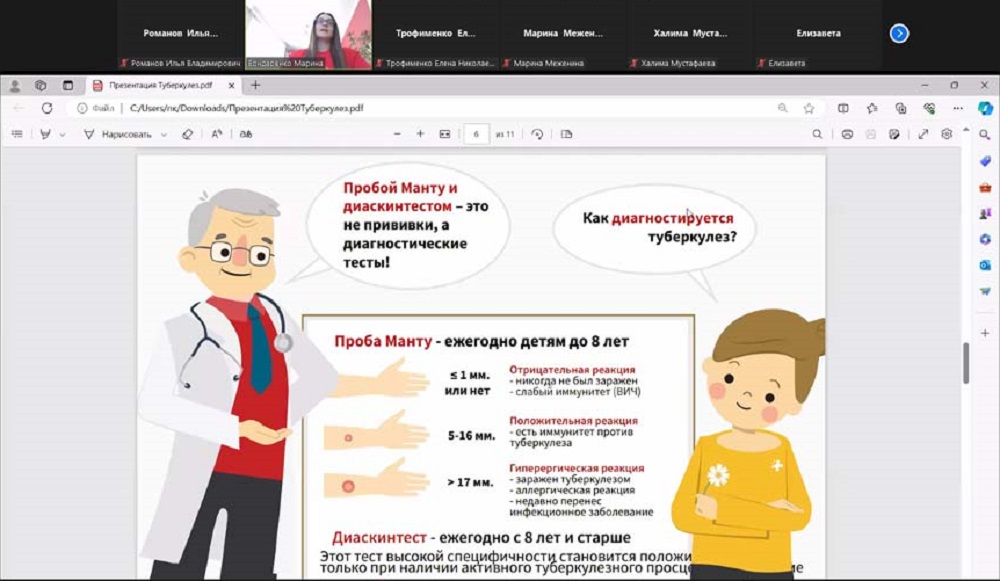Select the Презентация Туберкулез.pdf tab

(x=158, y=85)
